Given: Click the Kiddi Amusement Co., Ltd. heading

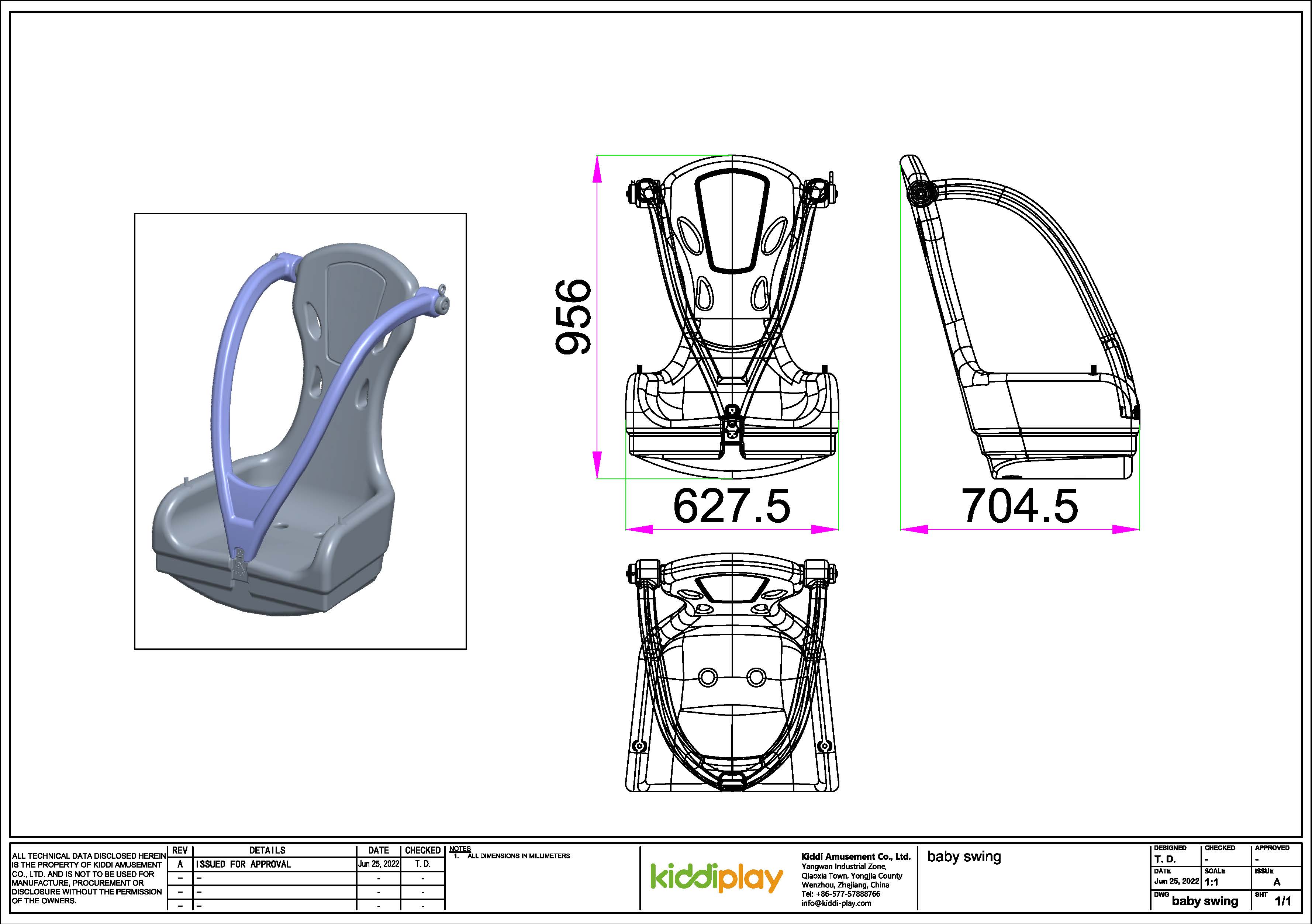Looking at the screenshot, I should tap(856, 856).
